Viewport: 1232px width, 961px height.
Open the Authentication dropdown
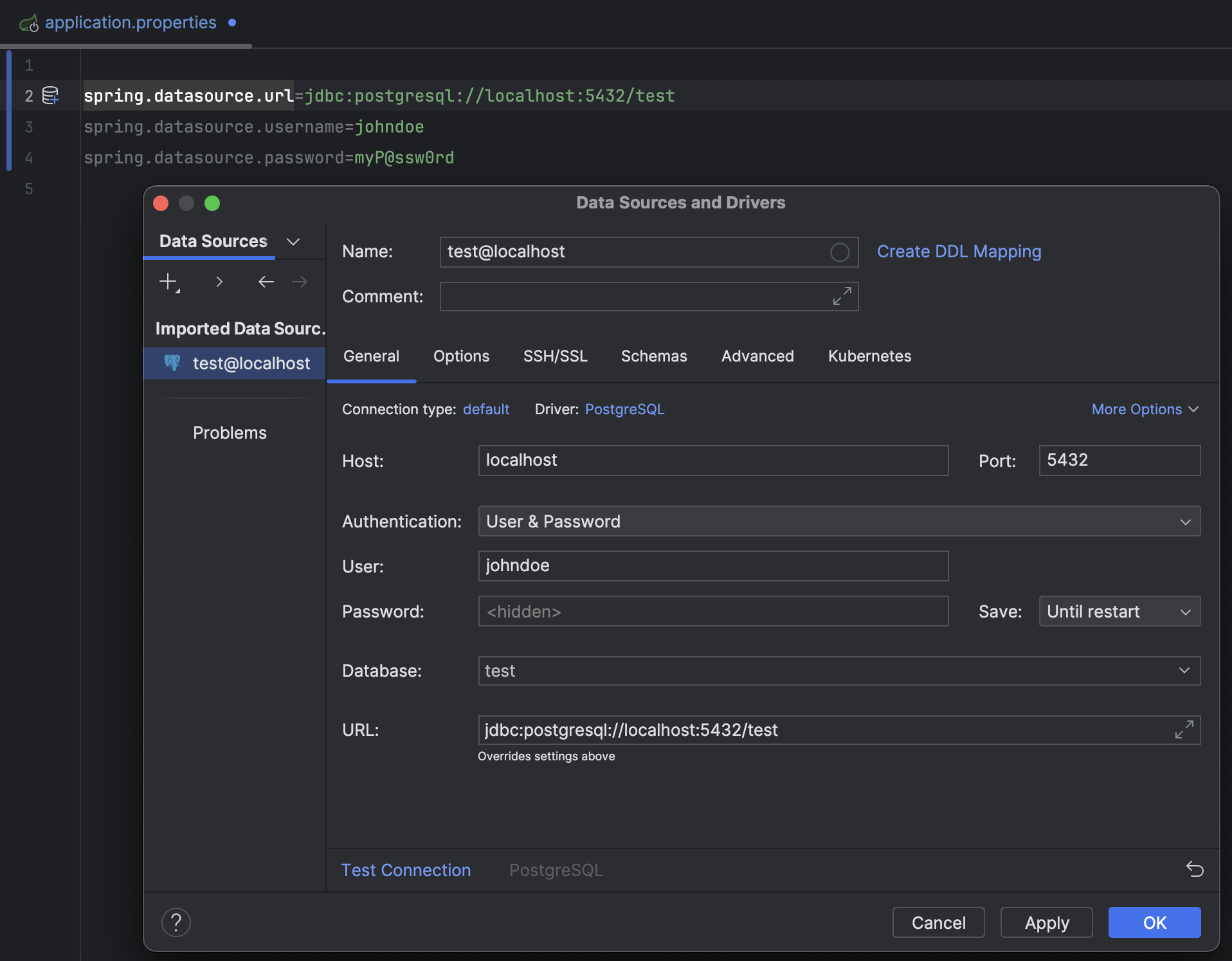1185,521
